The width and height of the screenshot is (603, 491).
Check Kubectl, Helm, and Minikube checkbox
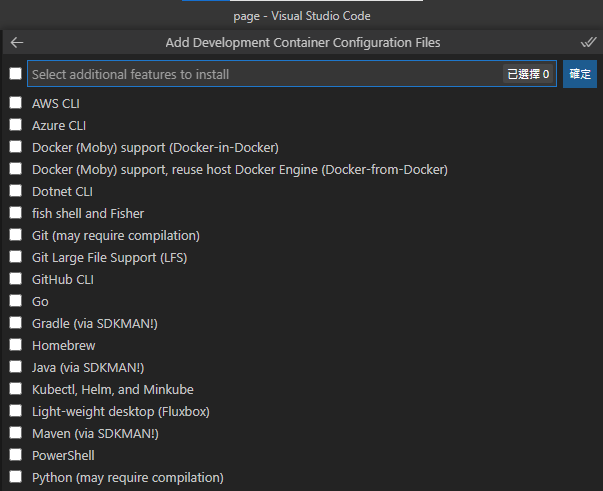pyautogui.click(x=15, y=389)
